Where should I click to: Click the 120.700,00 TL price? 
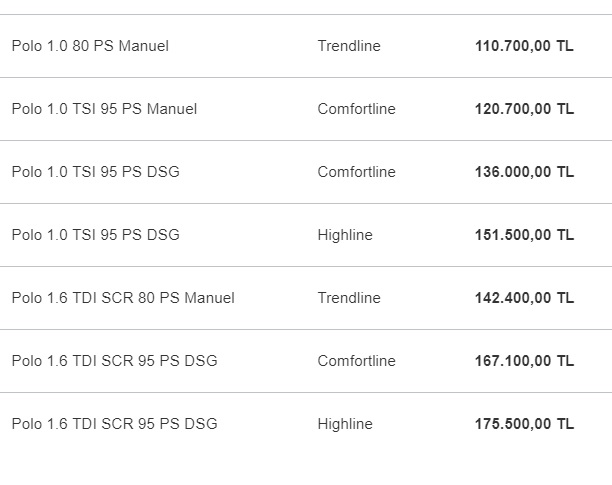524,109
